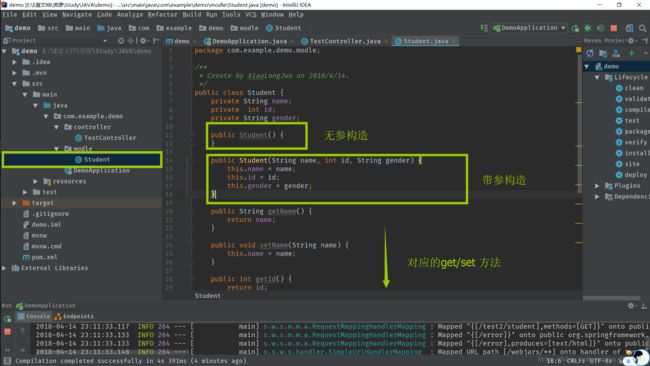Image resolution: width=650 pixels, height=366 pixels.
Task: Expand the .idea folder
Action: [x=15, y=62]
